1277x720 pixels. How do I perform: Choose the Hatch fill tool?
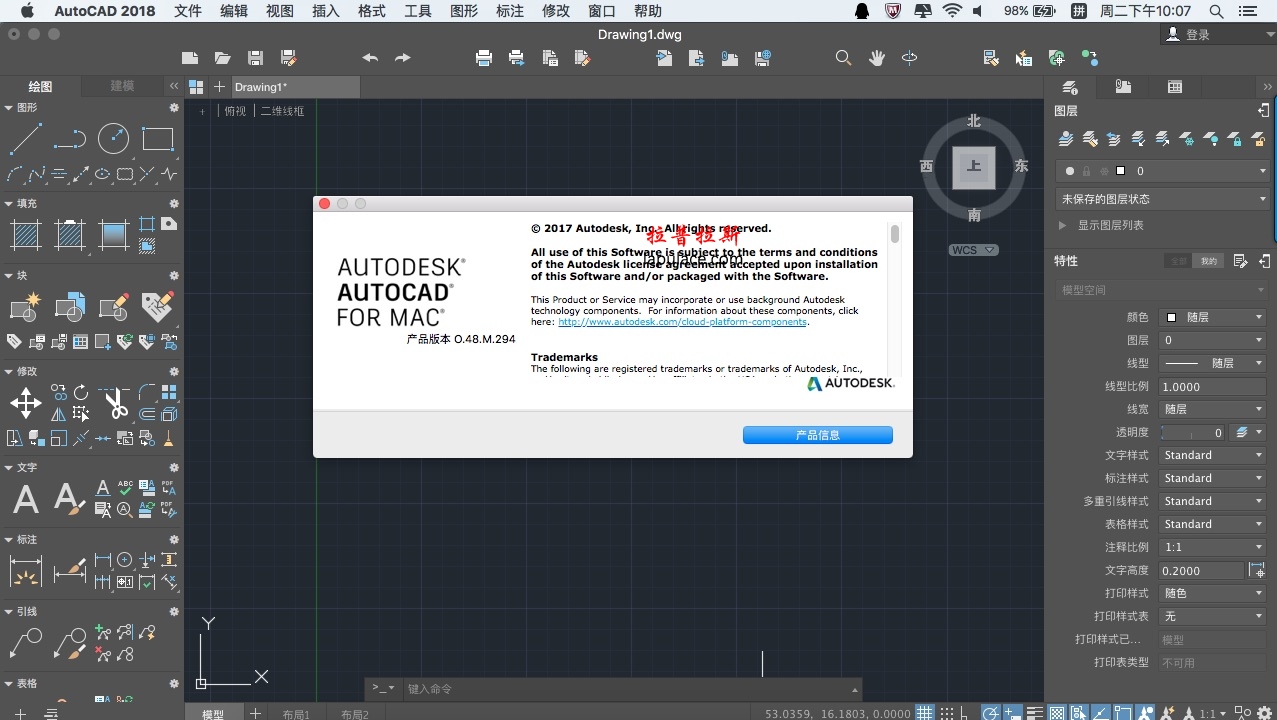point(25,236)
